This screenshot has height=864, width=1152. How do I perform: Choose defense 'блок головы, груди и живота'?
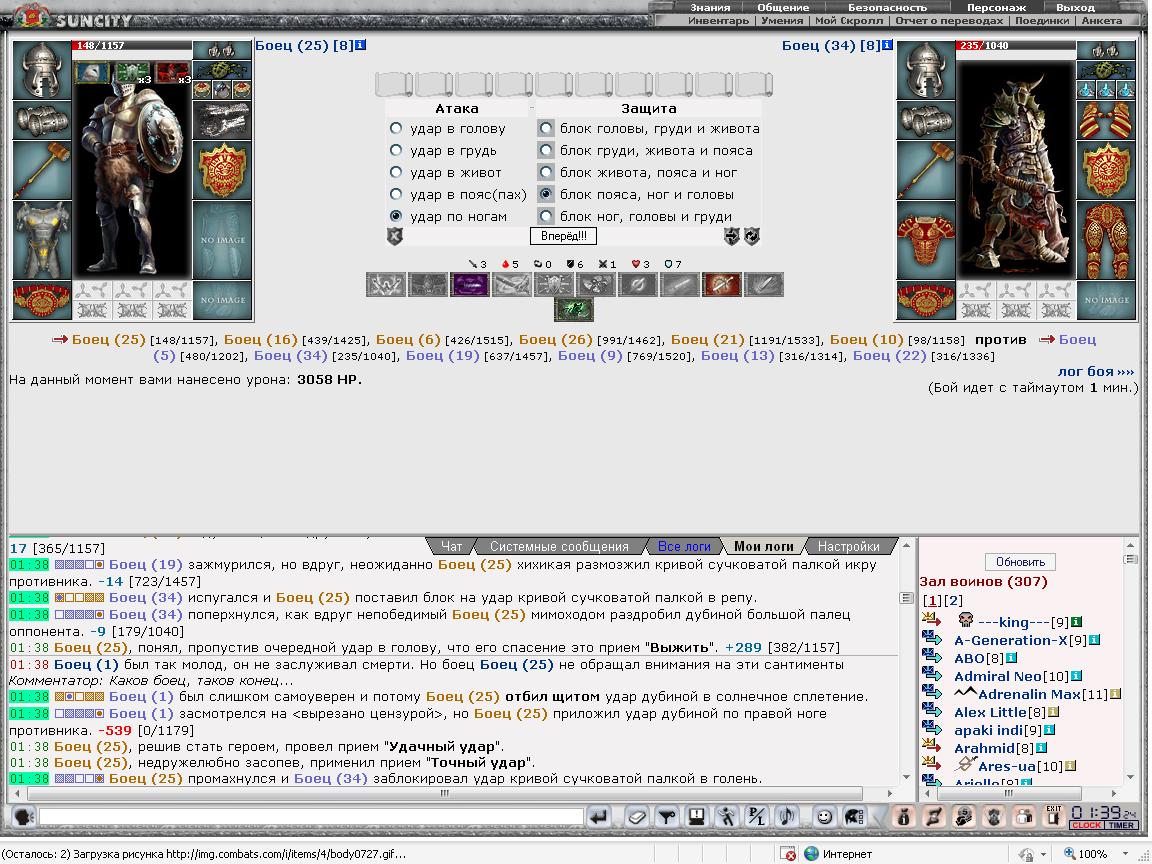546,129
